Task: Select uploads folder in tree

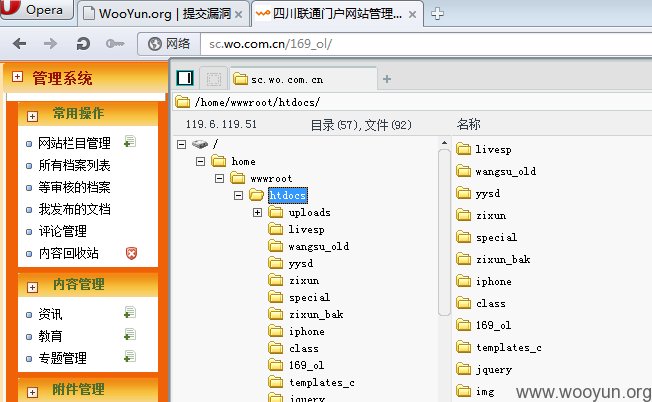Action: [x=309, y=212]
